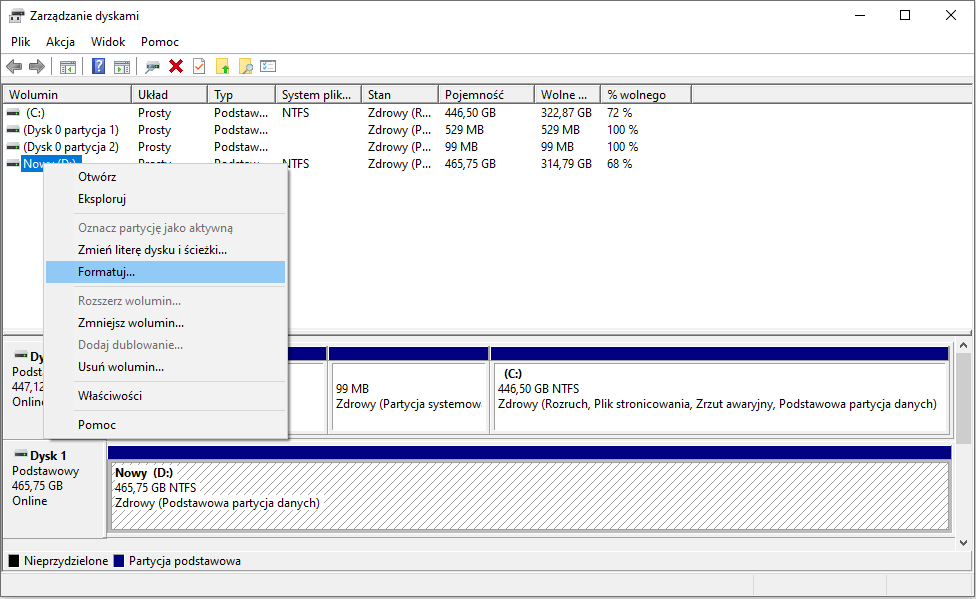Screen dimensions: 976x599
Task: Open the Akcja menu in the menu bar
Action: 60,42
